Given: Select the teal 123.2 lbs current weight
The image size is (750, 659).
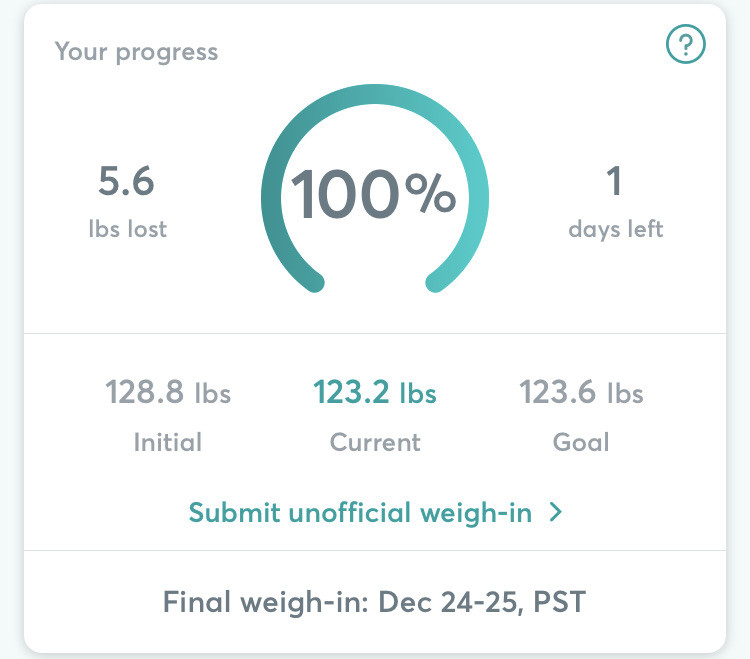Looking at the screenshot, I should point(375,393).
